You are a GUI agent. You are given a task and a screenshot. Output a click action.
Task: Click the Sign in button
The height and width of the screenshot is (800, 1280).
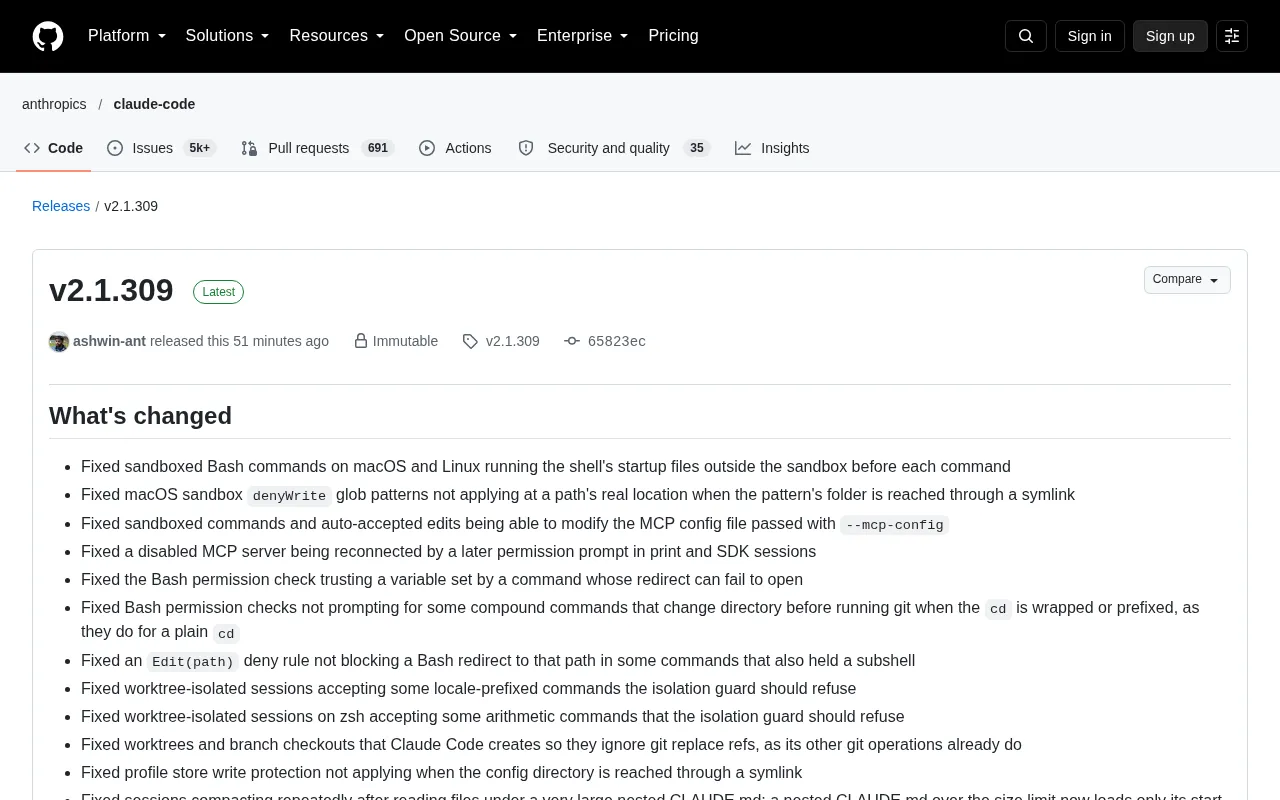1089,36
